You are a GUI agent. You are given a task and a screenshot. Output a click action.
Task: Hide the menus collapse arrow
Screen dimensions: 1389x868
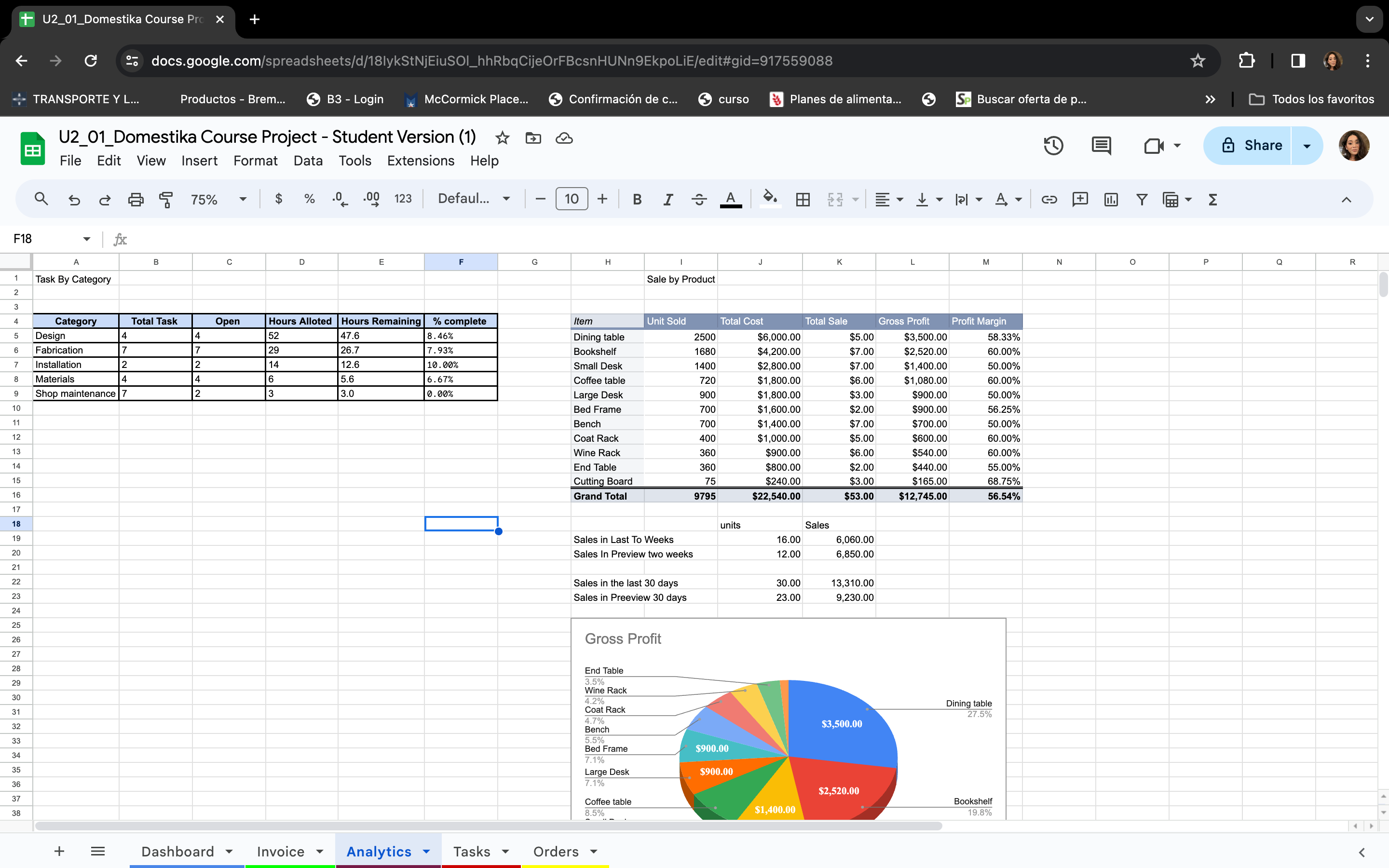tap(1346, 199)
